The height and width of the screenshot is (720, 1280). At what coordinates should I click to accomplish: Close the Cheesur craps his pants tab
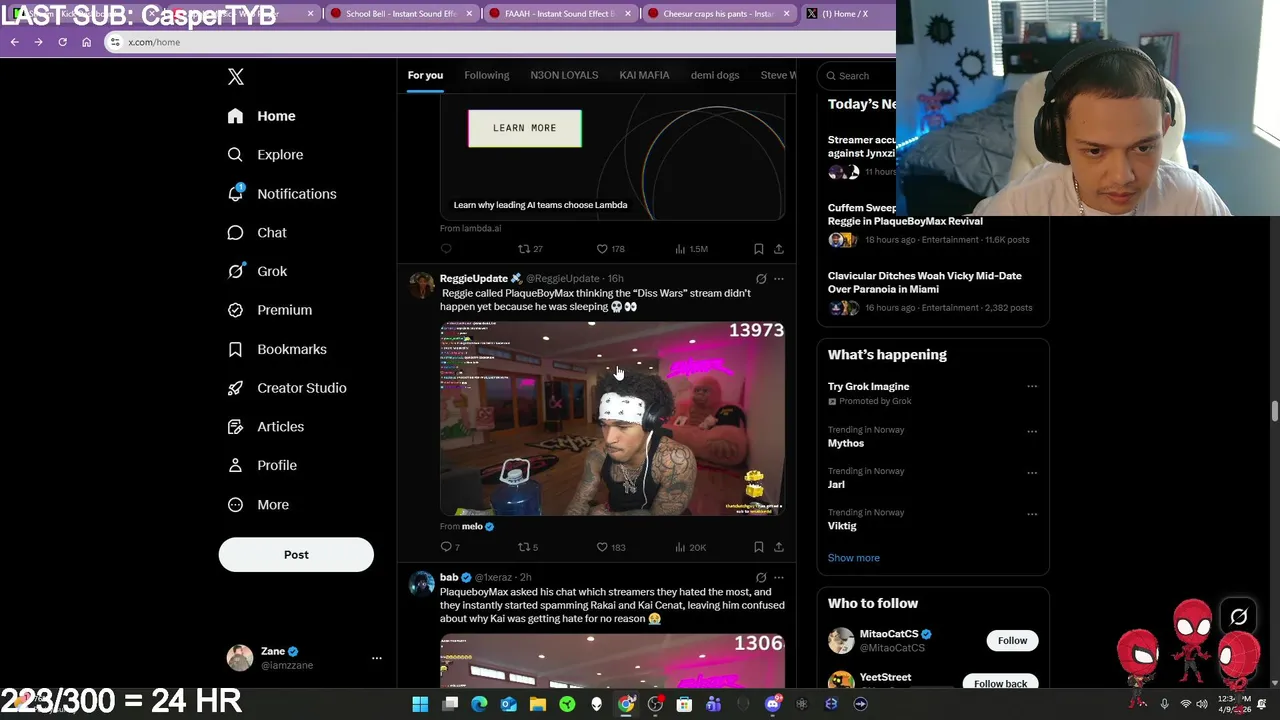click(787, 14)
